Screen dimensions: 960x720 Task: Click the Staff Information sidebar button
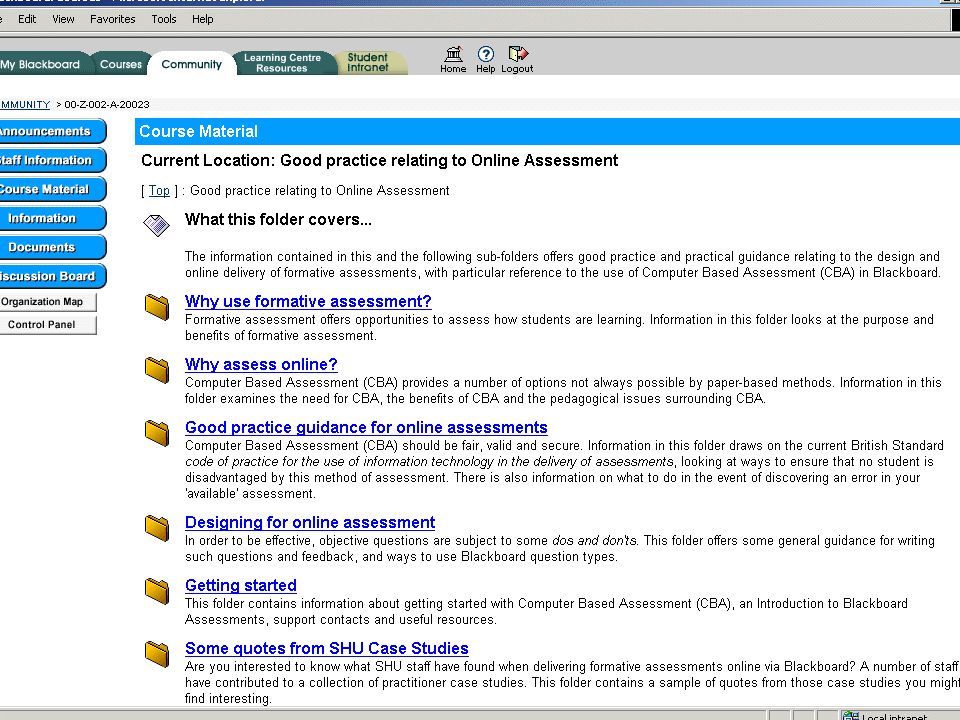pyautogui.click(x=51, y=160)
